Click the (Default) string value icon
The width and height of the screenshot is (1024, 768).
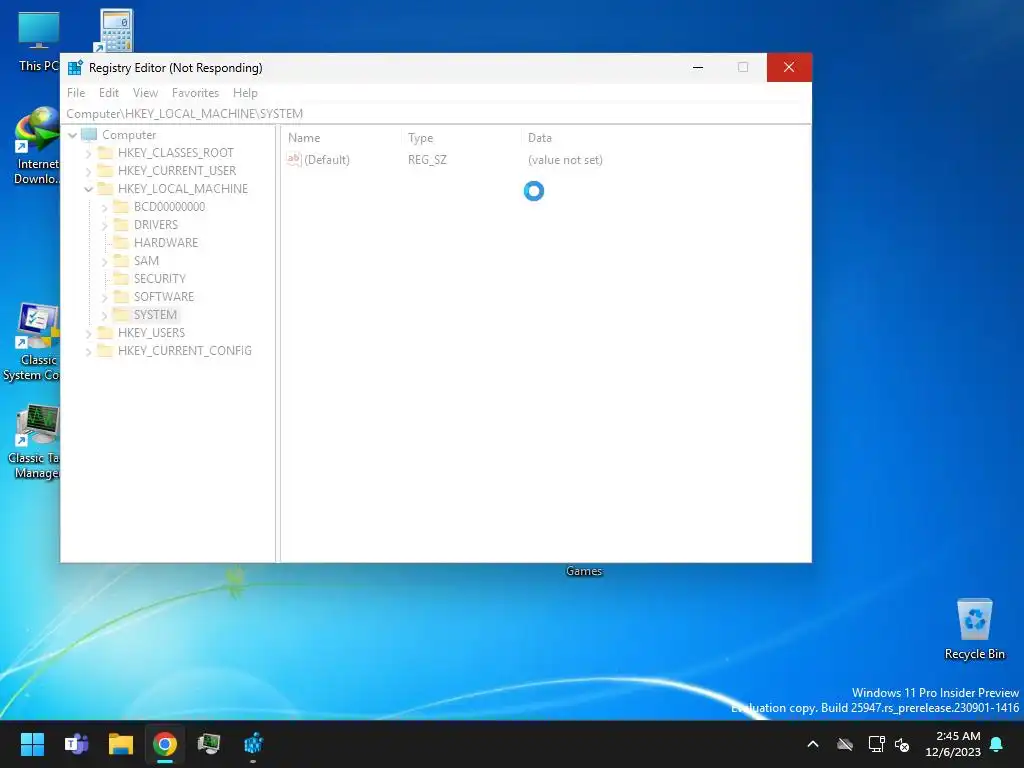[x=294, y=159]
